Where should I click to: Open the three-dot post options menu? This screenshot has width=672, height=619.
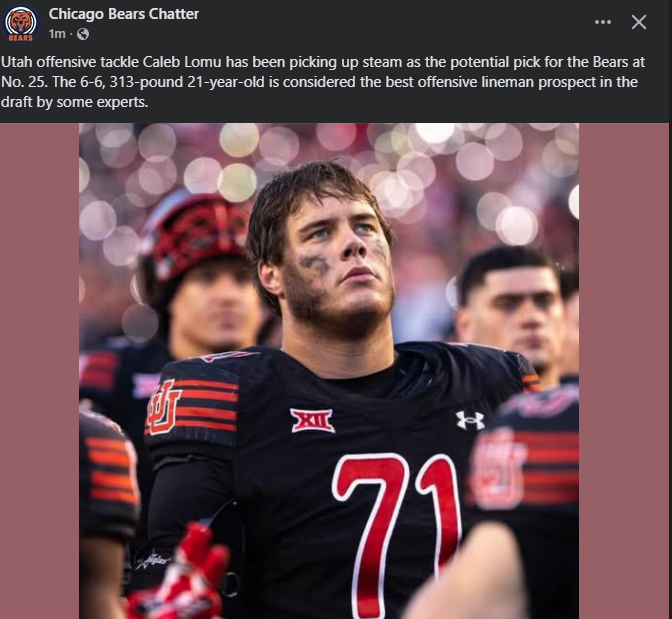pos(602,22)
